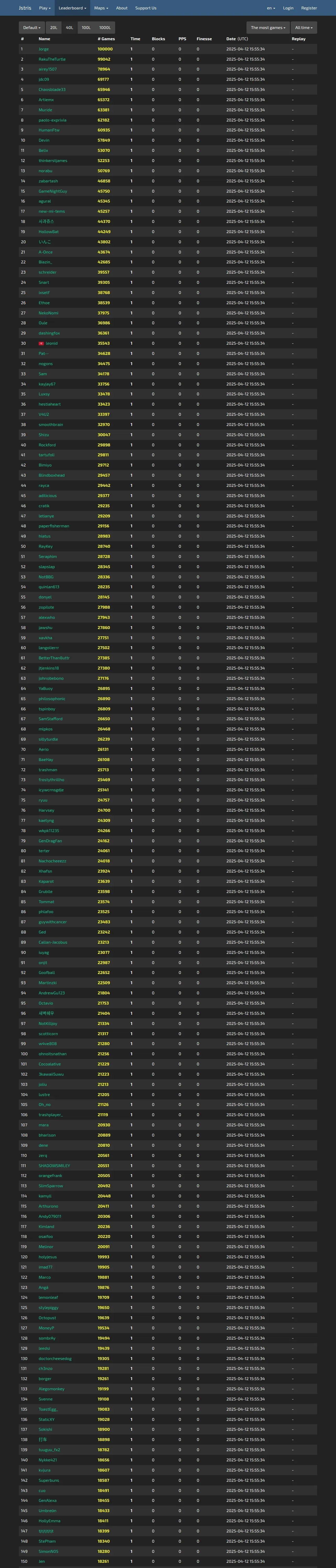Open ohnoitsnathan profile link
Image resolution: width=336 pixels, height=1568 pixels.
(52, 1054)
